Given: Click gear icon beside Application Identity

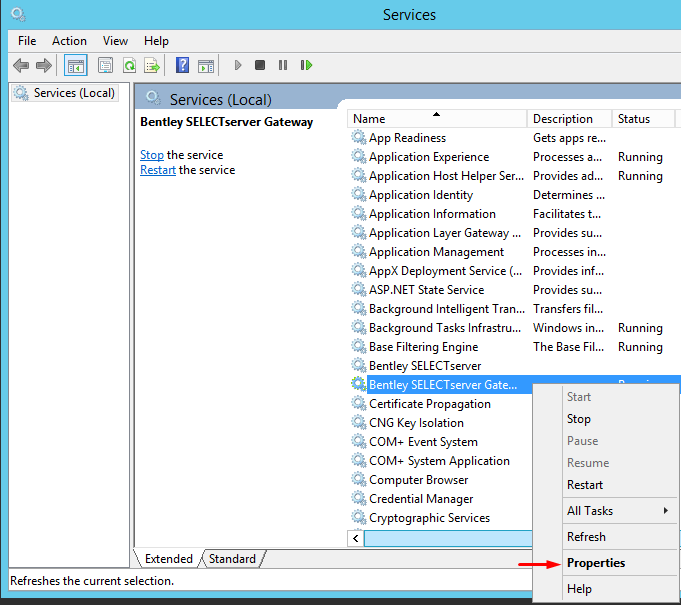Looking at the screenshot, I should 358,194.
